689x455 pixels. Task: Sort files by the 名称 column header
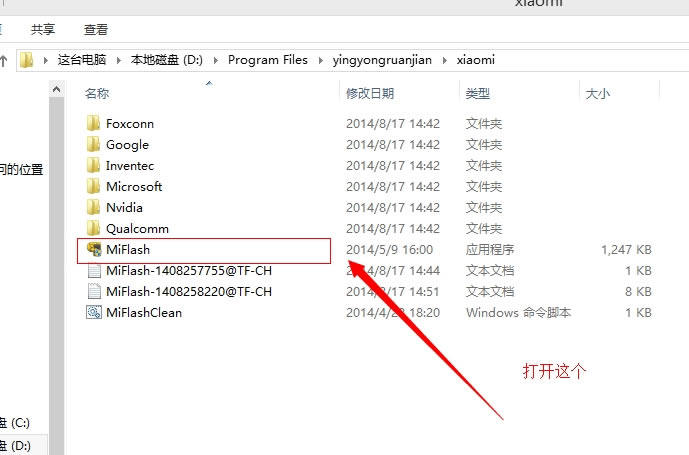[97, 93]
